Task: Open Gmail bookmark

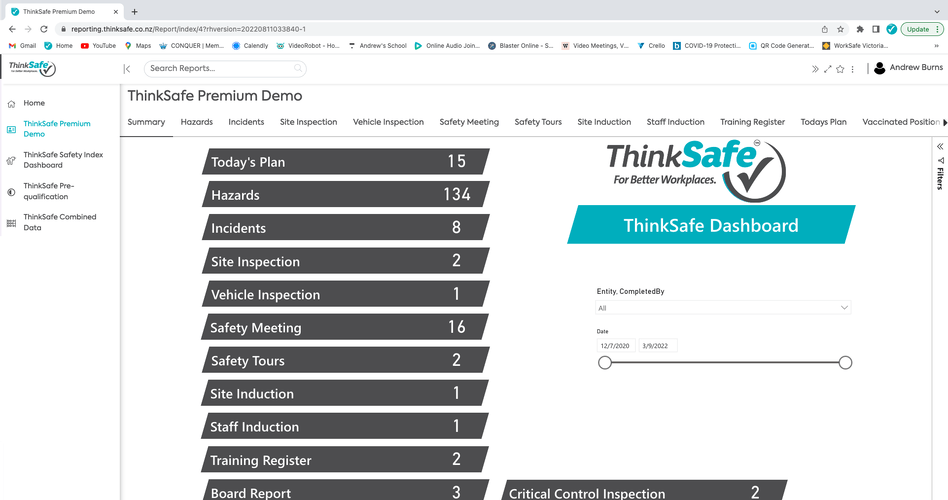Action: 22,45
